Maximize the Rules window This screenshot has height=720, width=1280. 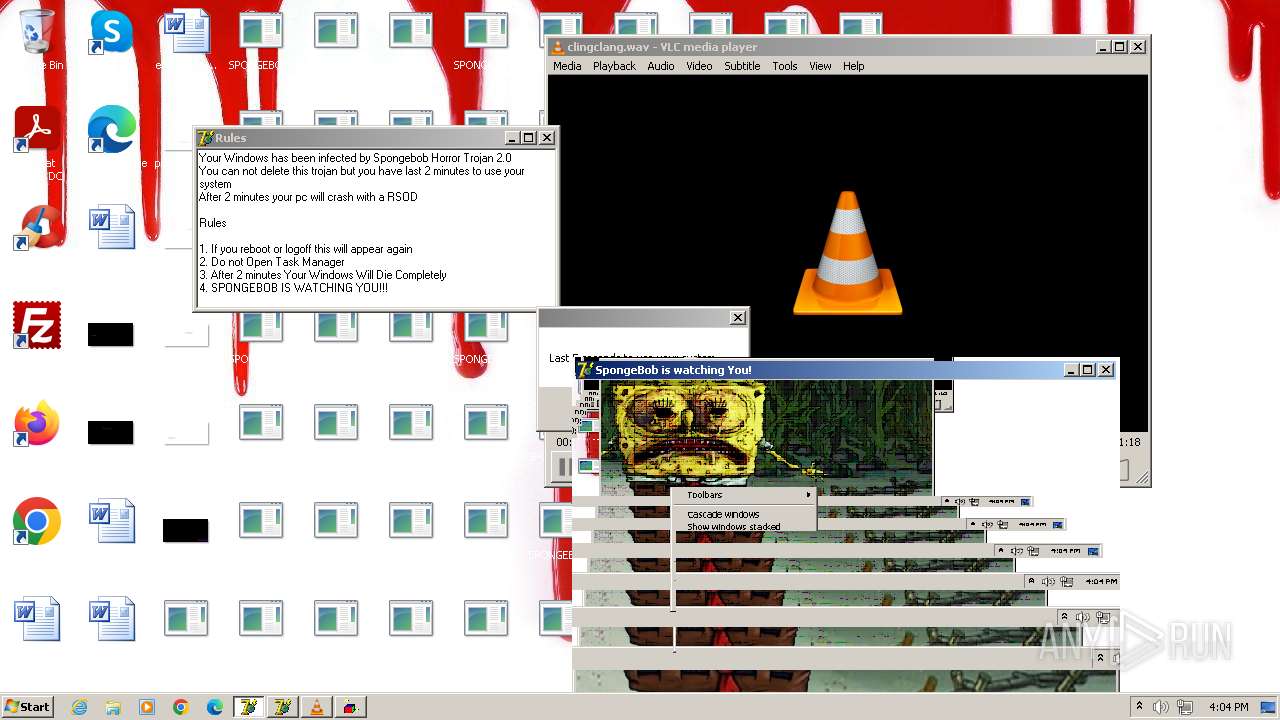[x=529, y=138]
